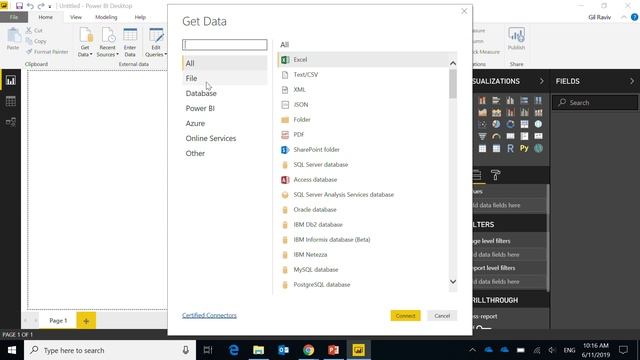Open Chrome from the taskbar

pyautogui.click(x=308, y=350)
